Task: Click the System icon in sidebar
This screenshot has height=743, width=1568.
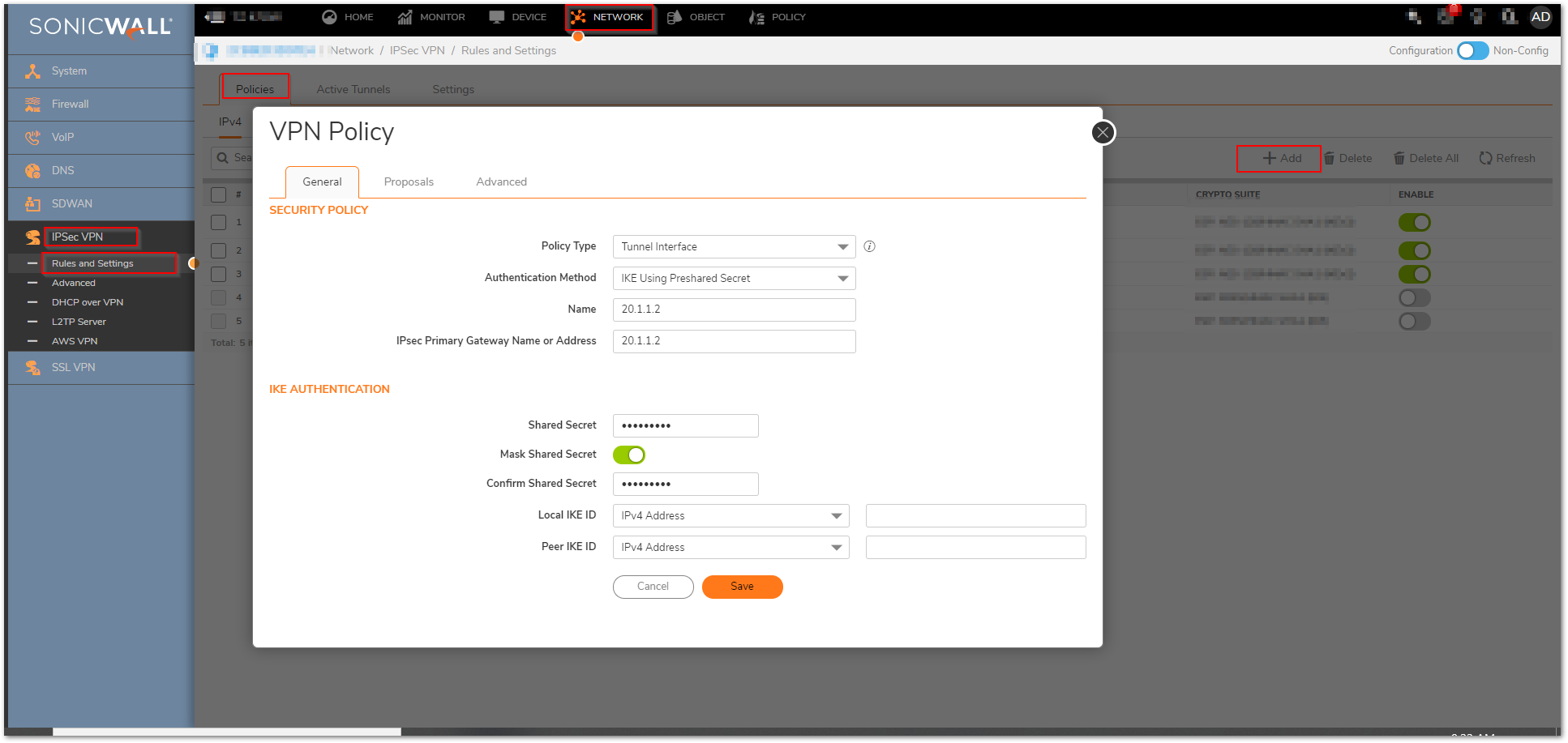Action: point(32,71)
